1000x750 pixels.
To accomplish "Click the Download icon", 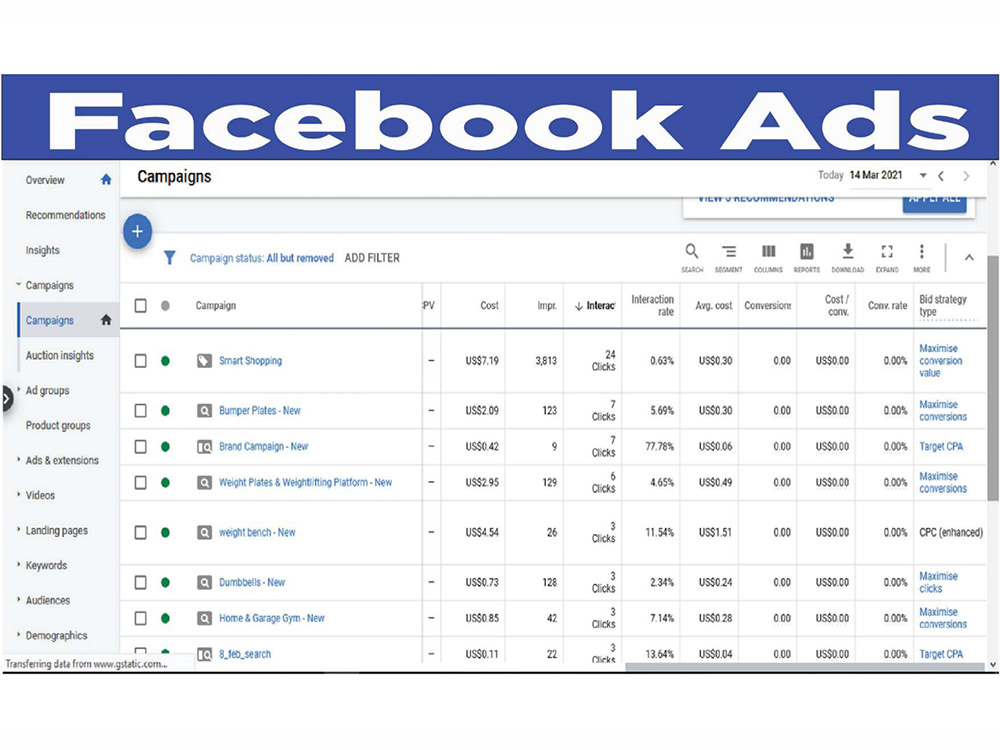I will (848, 257).
